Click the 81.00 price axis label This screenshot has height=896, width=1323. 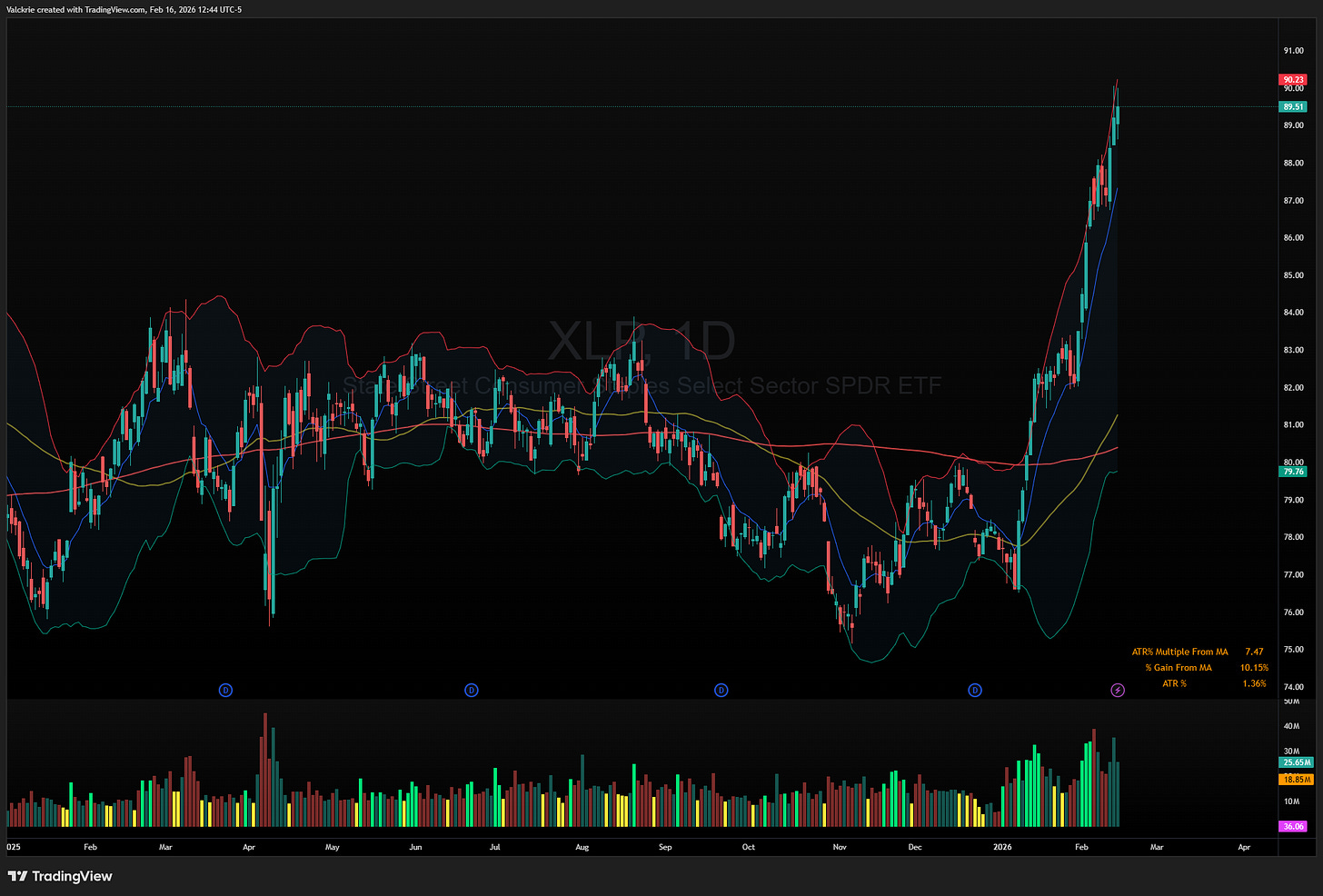pyautogui.click(x=1293, y=425)
